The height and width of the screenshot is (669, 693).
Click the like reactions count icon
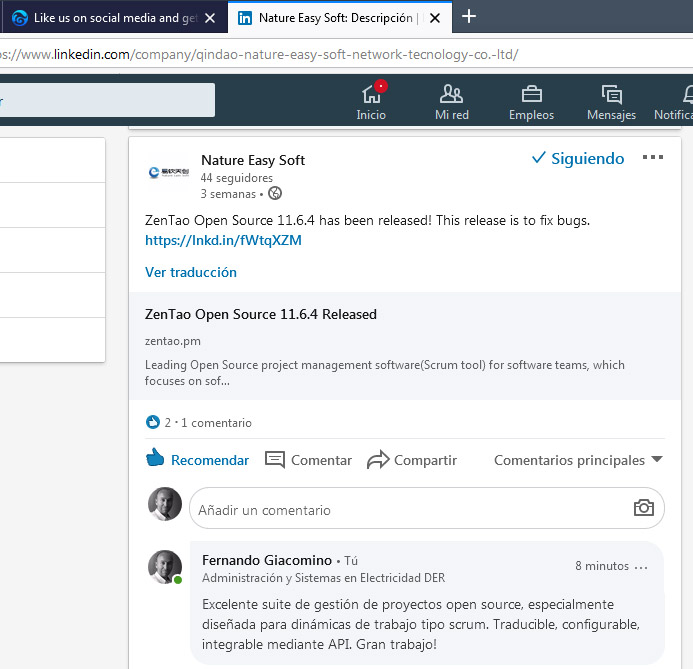point(153,422)
